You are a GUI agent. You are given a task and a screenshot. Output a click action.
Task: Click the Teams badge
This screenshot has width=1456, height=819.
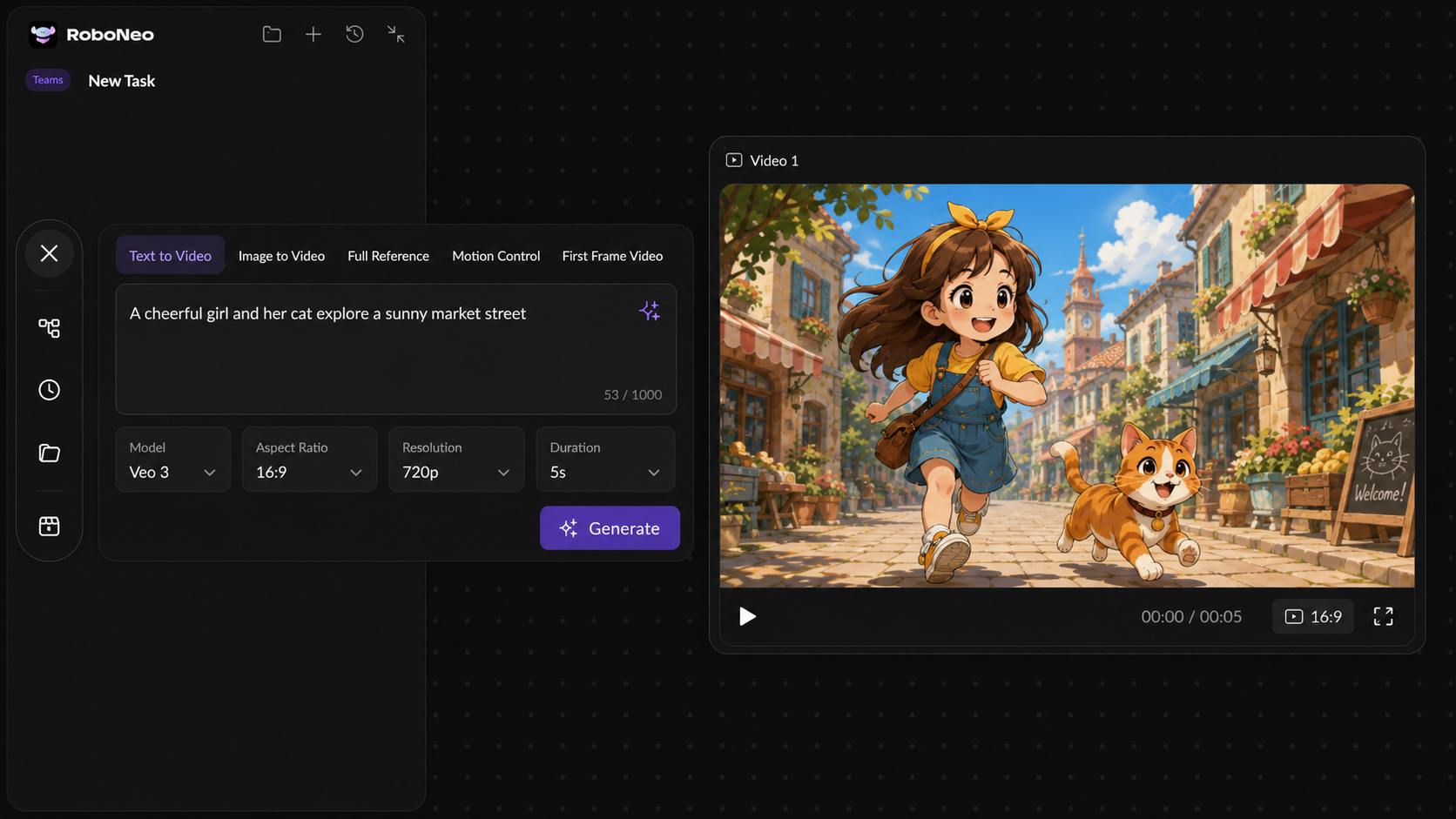point(48,80)
